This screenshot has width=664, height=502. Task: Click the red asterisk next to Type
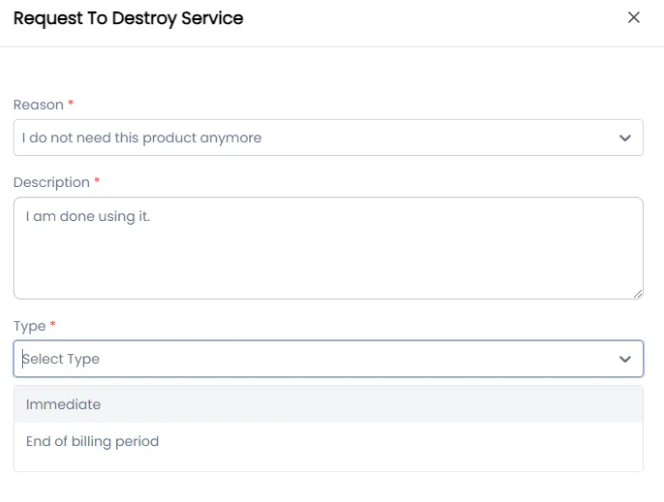pyautogui.click(x=52, y=326)
